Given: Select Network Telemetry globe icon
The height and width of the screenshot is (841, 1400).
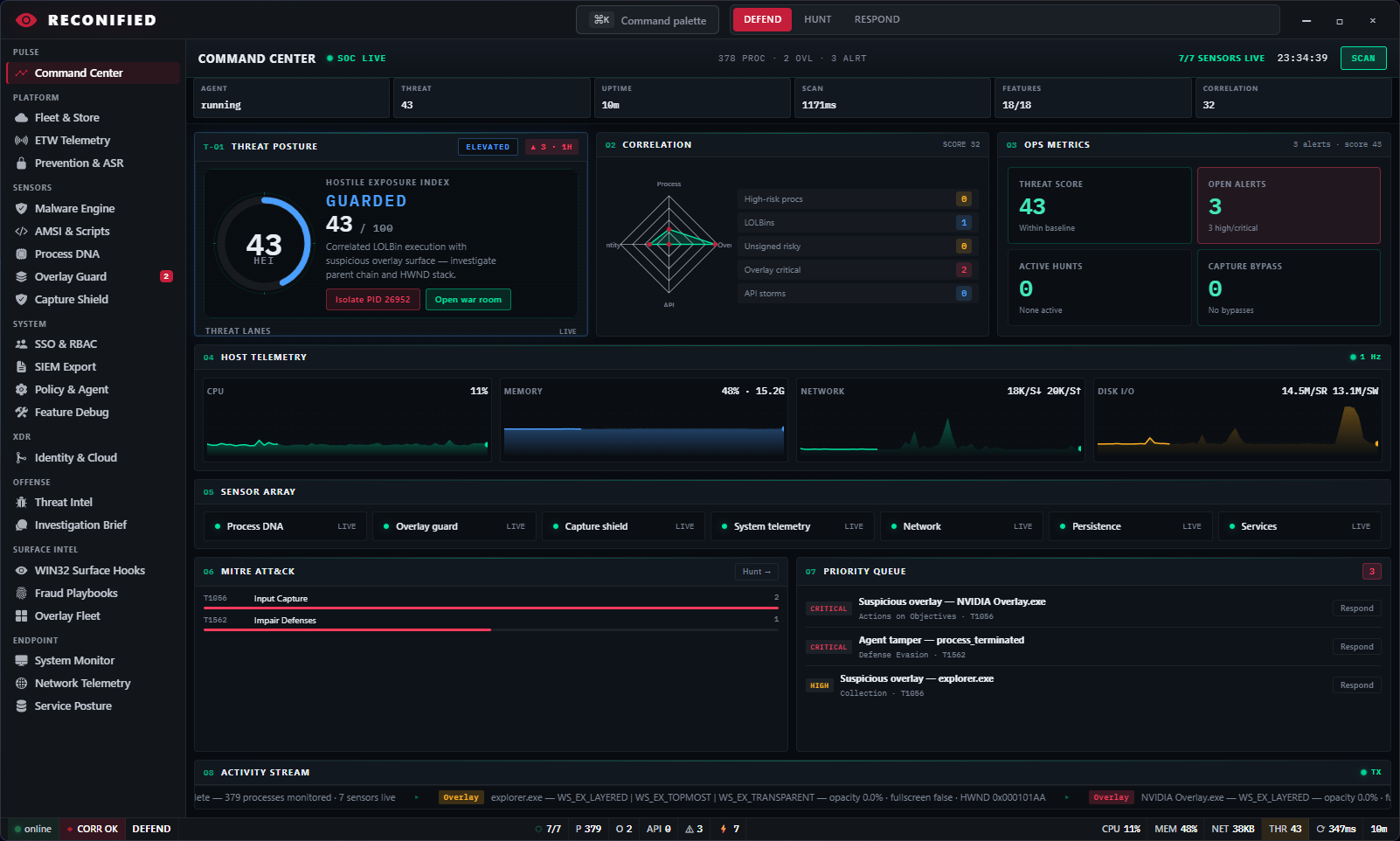Looking at the screenshot, I should pos(22,684).
